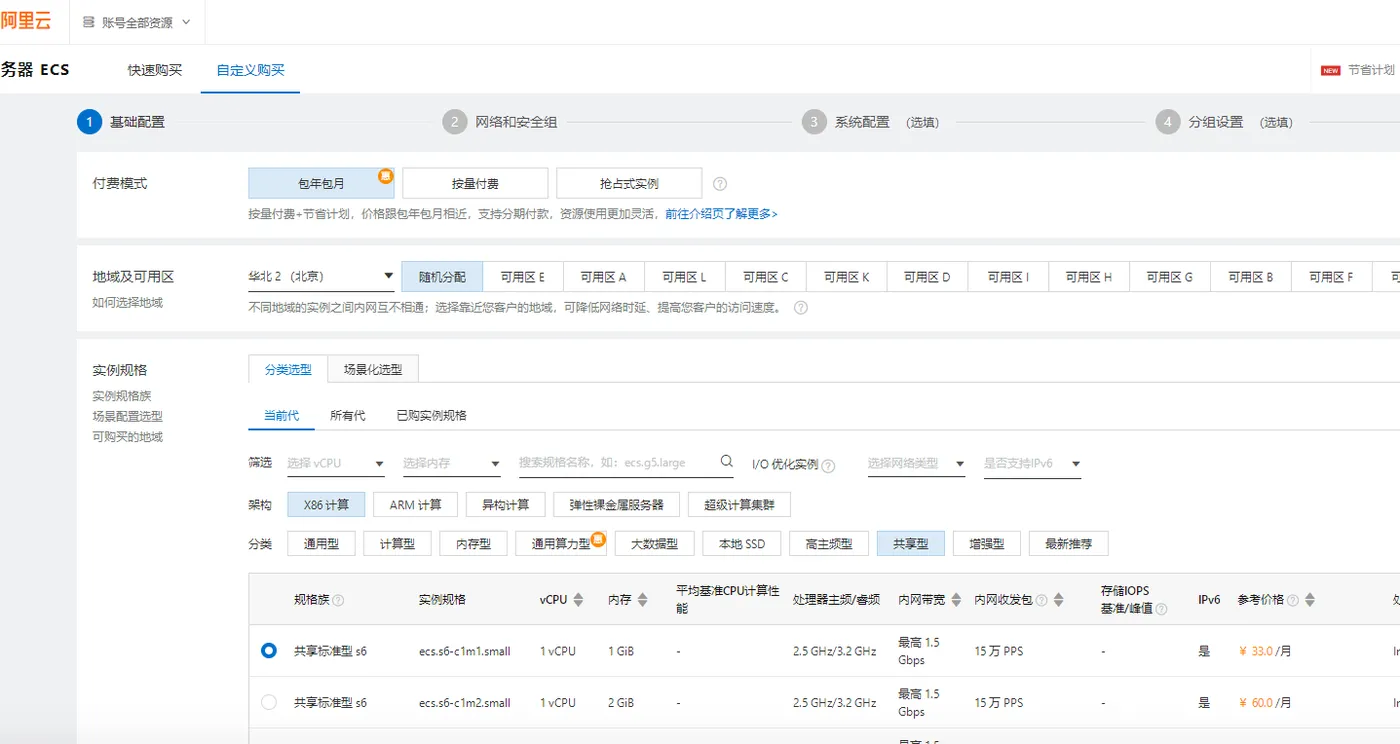This screenshot has height=744, width=1400.
Task: Switch to 快速购买 tab
Action: [x=155, y=71]
